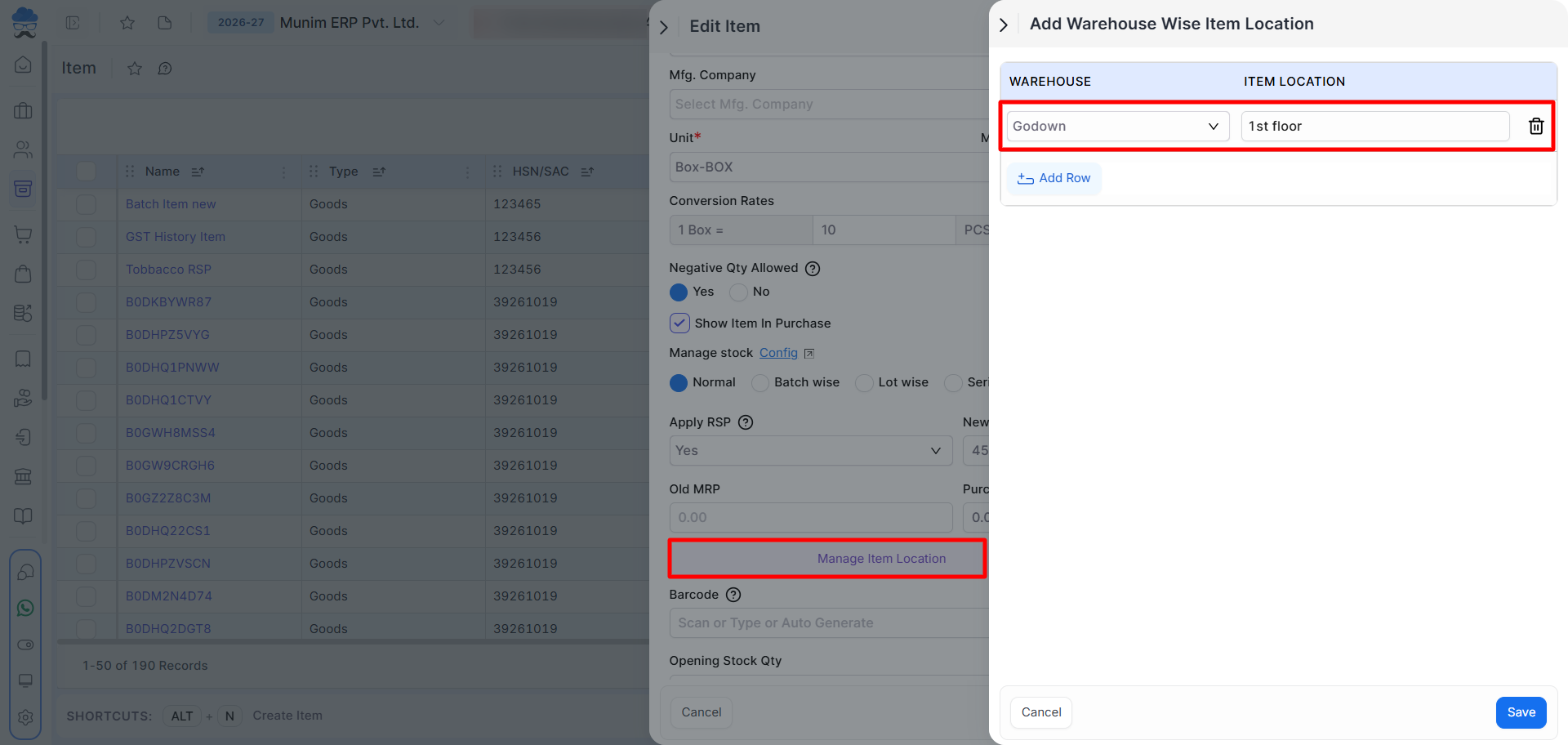
Task: Select No for Negative Qty Allowed
Action: 738,292
